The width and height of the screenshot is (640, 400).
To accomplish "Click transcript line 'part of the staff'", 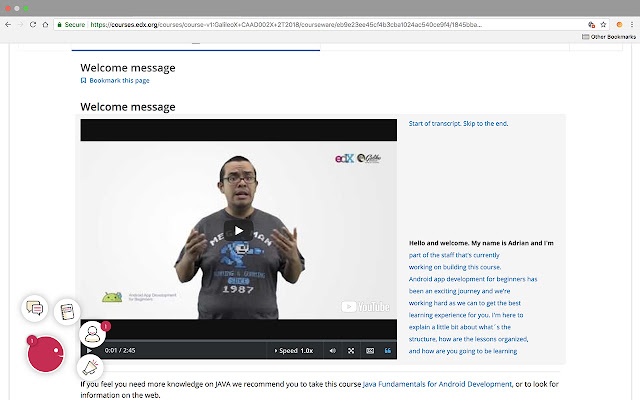I will coord(454,255).
